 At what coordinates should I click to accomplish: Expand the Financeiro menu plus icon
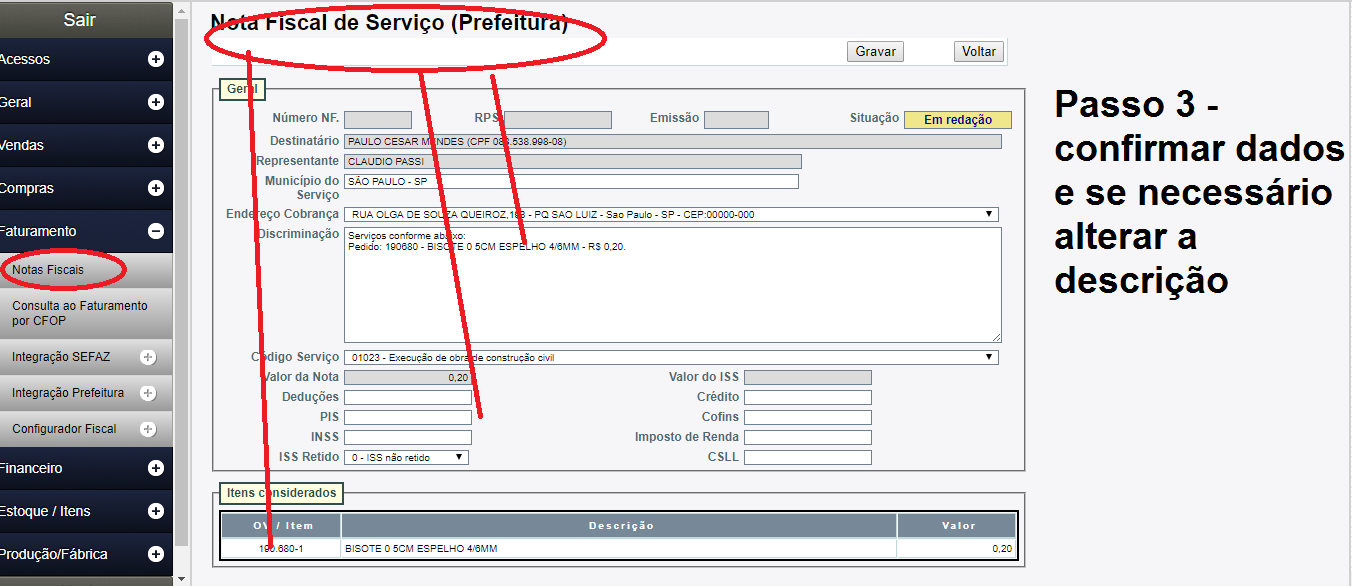tap(155, 468)
